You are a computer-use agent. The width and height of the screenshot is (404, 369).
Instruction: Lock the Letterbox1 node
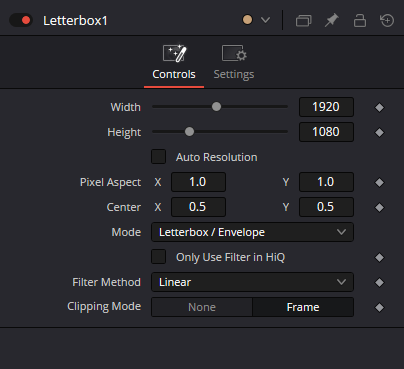(x=360, y=20)
